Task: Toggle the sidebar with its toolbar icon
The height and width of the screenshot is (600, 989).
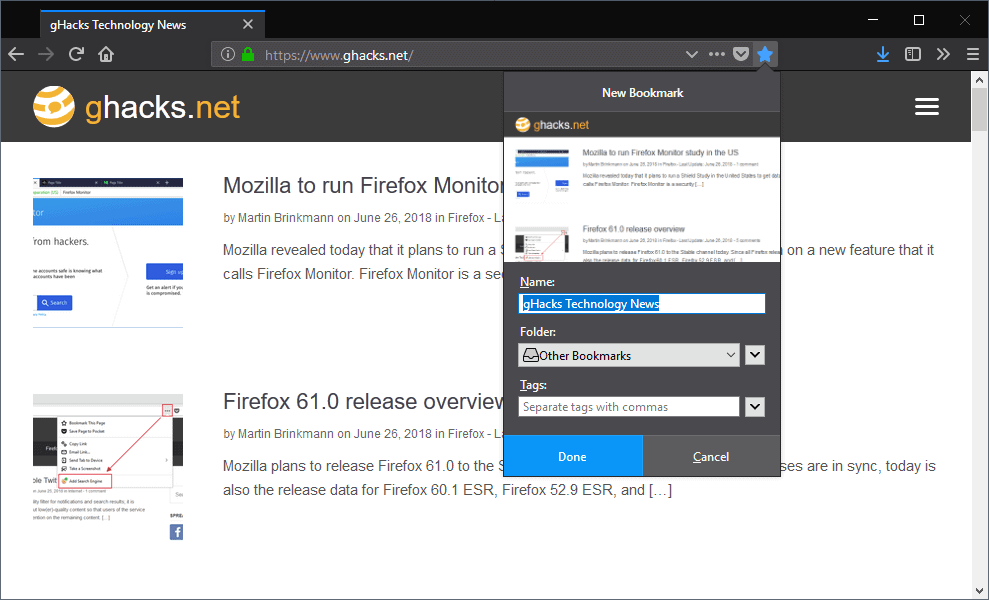Action: click(913, 53)
